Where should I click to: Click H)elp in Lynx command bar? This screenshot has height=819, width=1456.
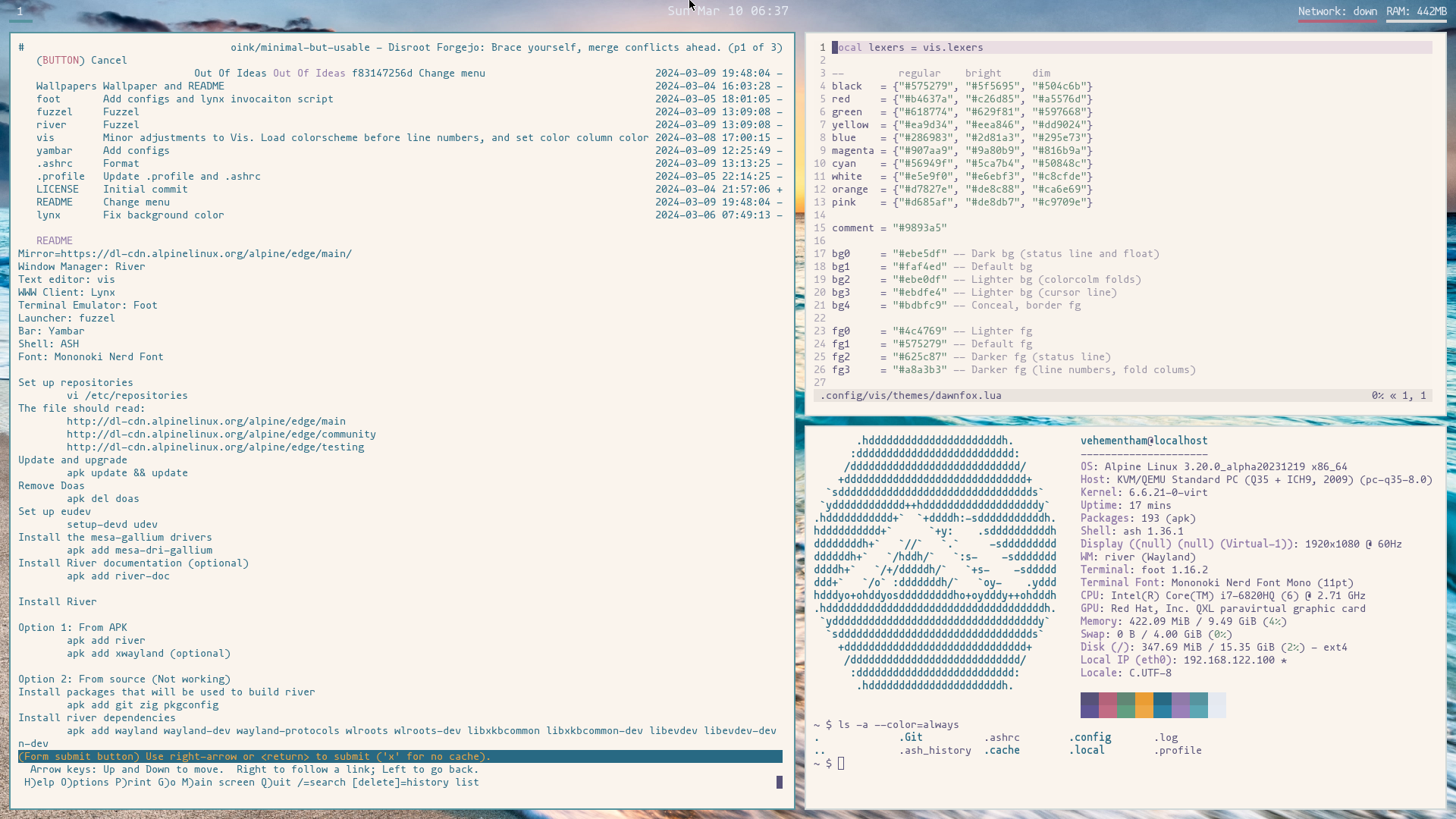tap(39, 783)
